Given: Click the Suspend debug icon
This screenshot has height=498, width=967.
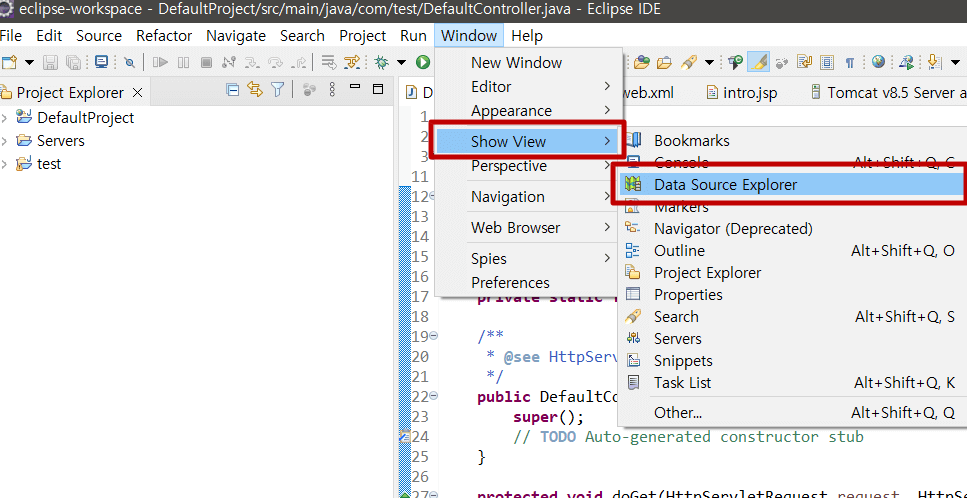Looking at the screenshot, I should tap(183, 62).
